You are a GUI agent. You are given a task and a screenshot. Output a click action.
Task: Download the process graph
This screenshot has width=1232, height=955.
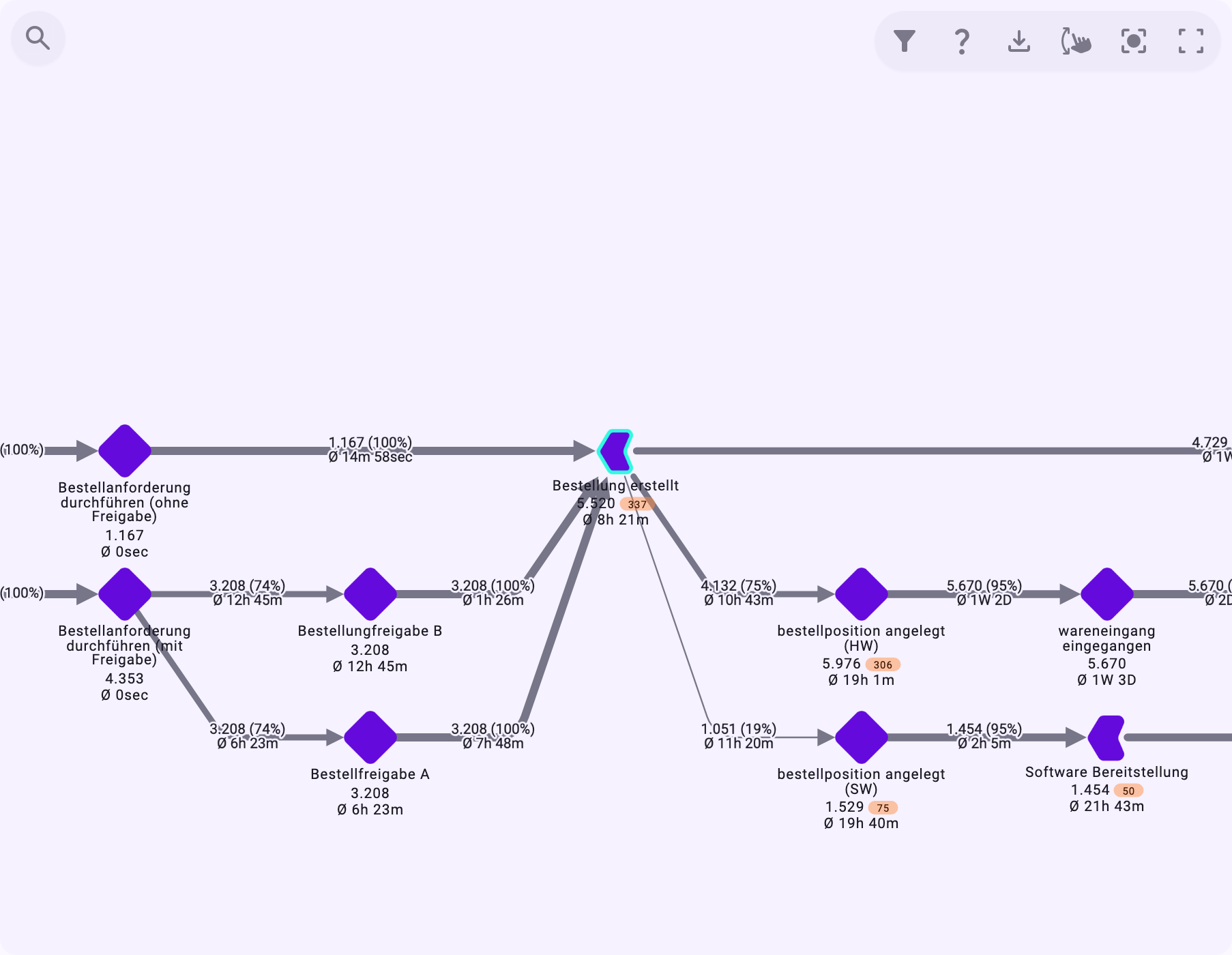[1019, 41]
